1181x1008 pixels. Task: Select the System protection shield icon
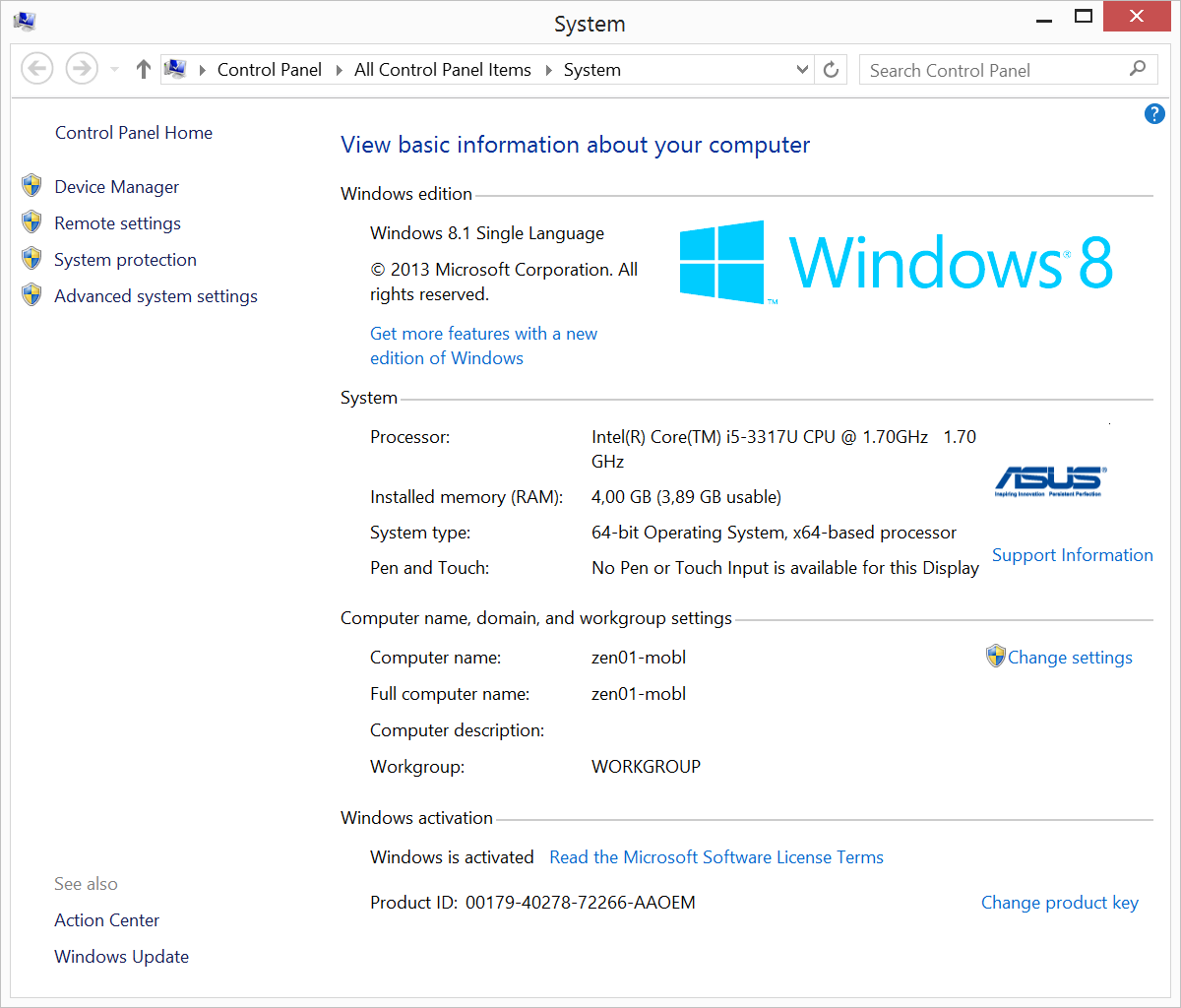coord(31,258)
